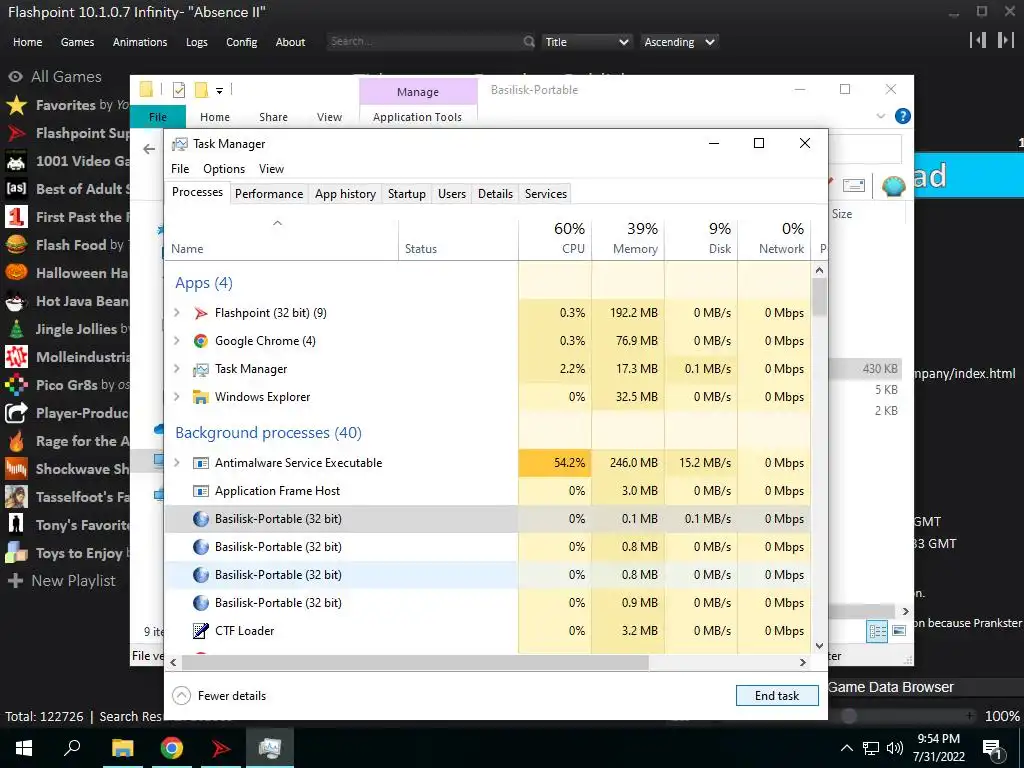Open Task Manager Options menu
1024x768 pixels.
coord(224,169)
